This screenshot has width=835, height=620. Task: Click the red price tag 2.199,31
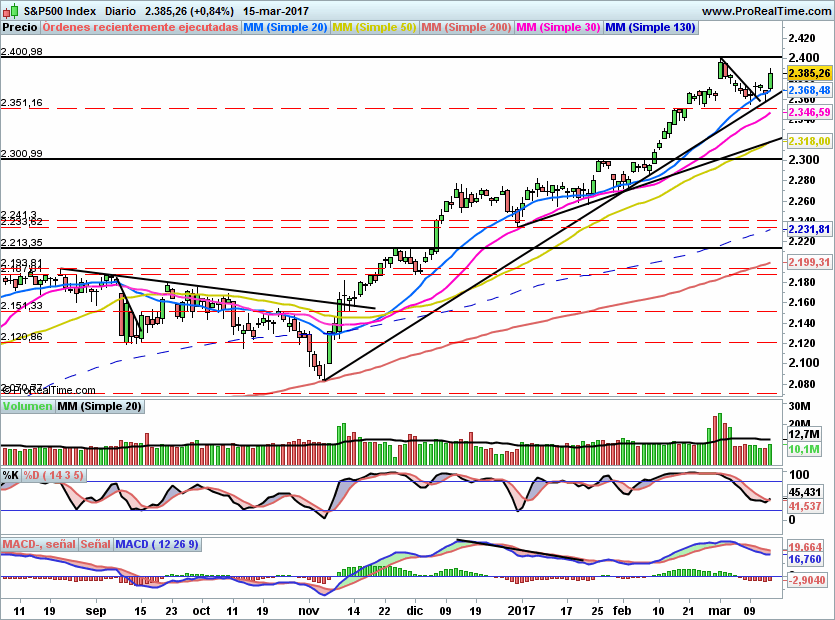pos(809,262)
